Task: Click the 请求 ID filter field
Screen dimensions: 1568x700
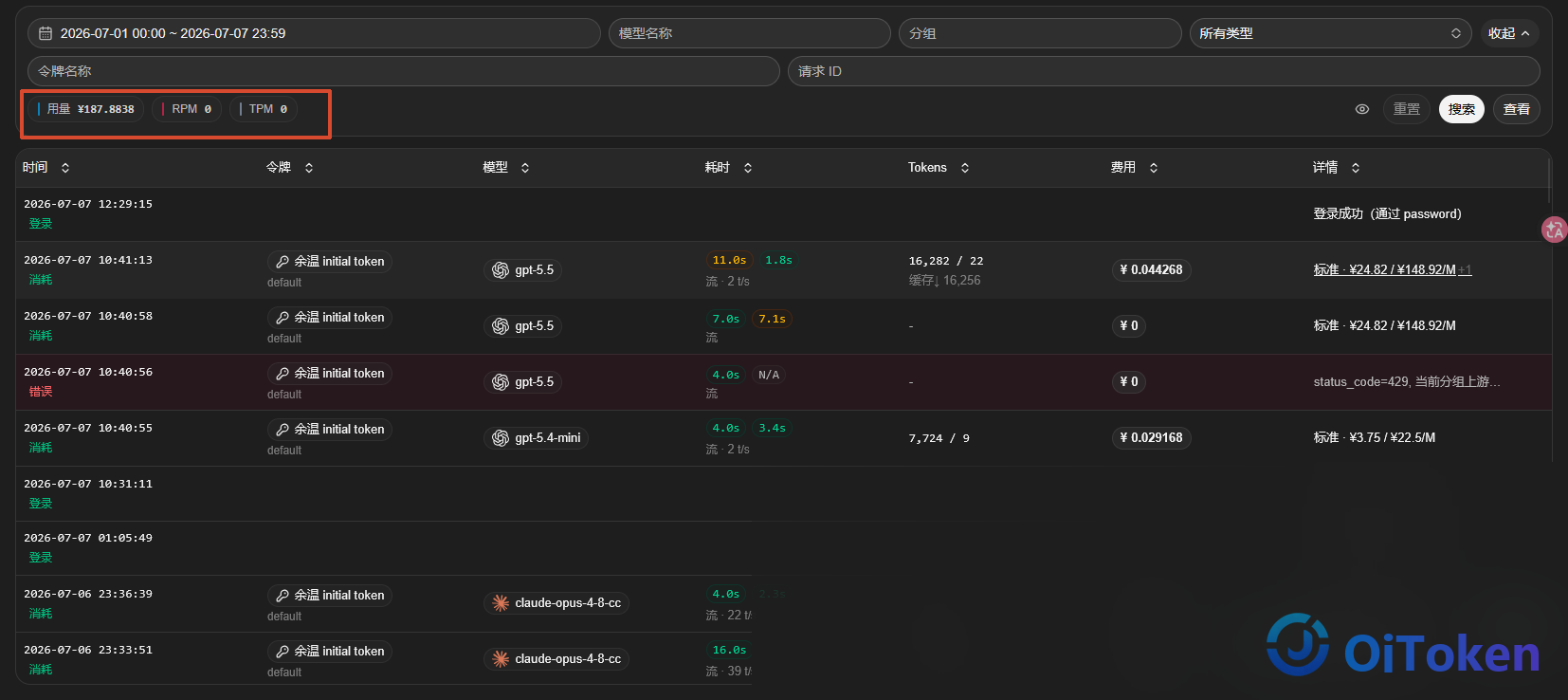Action: (1163, 71)
